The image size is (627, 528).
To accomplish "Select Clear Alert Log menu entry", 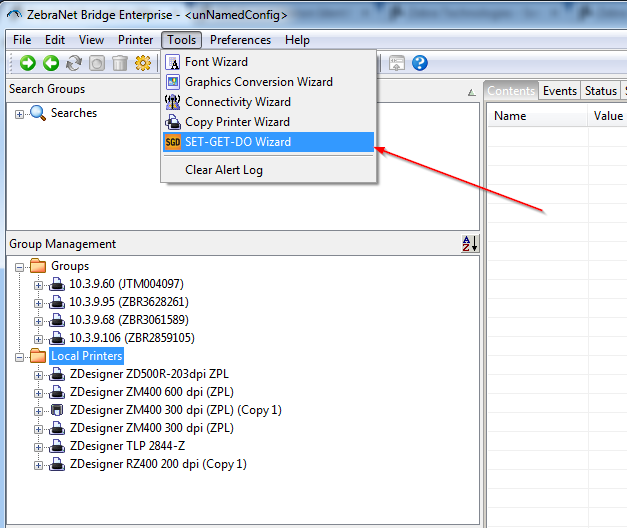I will tap(224, 170).
